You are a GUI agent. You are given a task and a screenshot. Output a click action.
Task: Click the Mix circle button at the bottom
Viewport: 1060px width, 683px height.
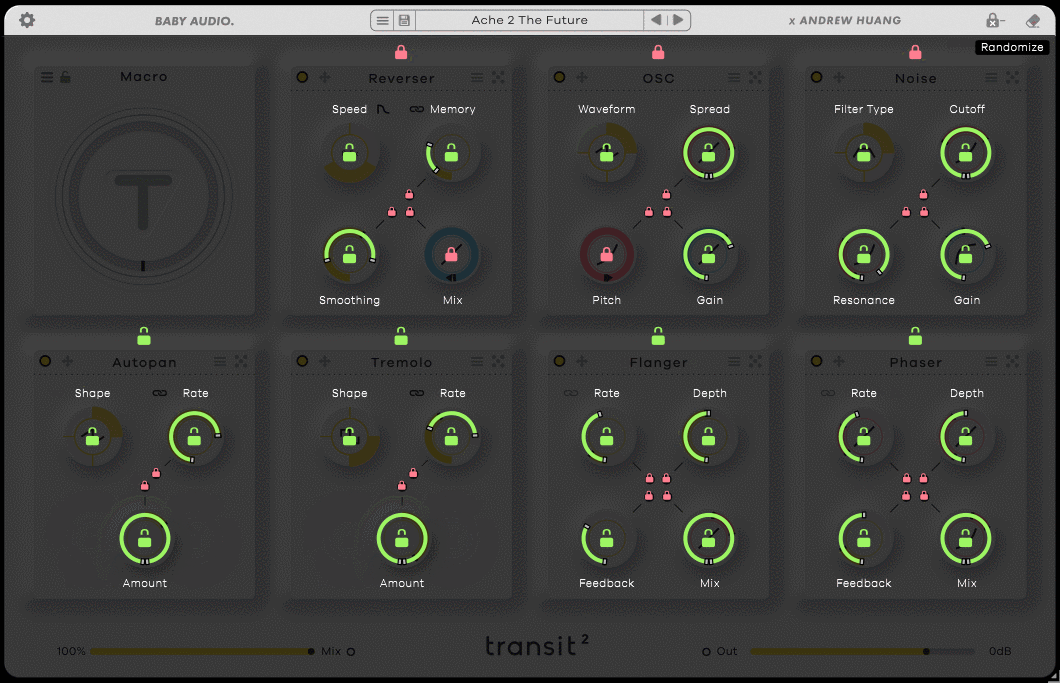[x=351, y=652]
